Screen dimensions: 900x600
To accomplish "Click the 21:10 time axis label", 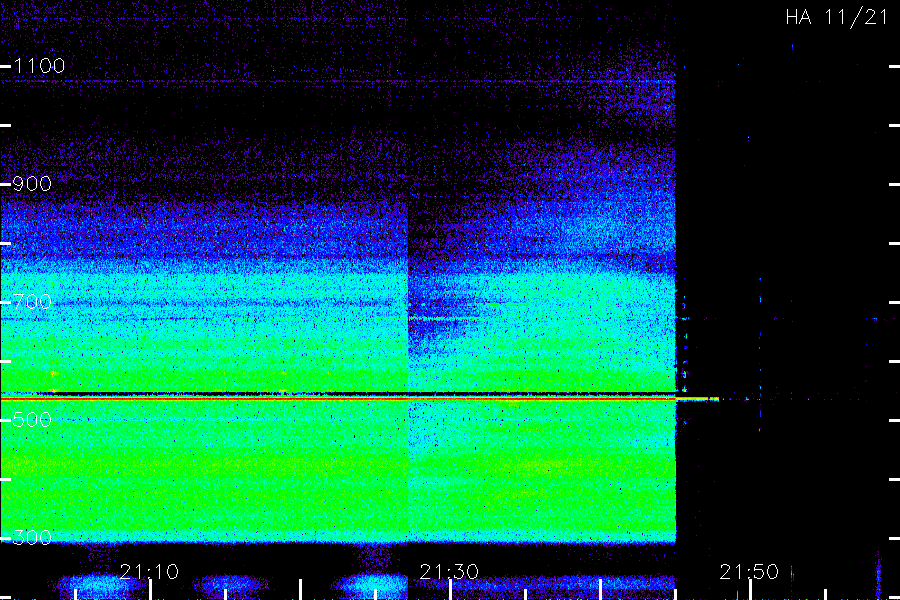I will (149, 572).
